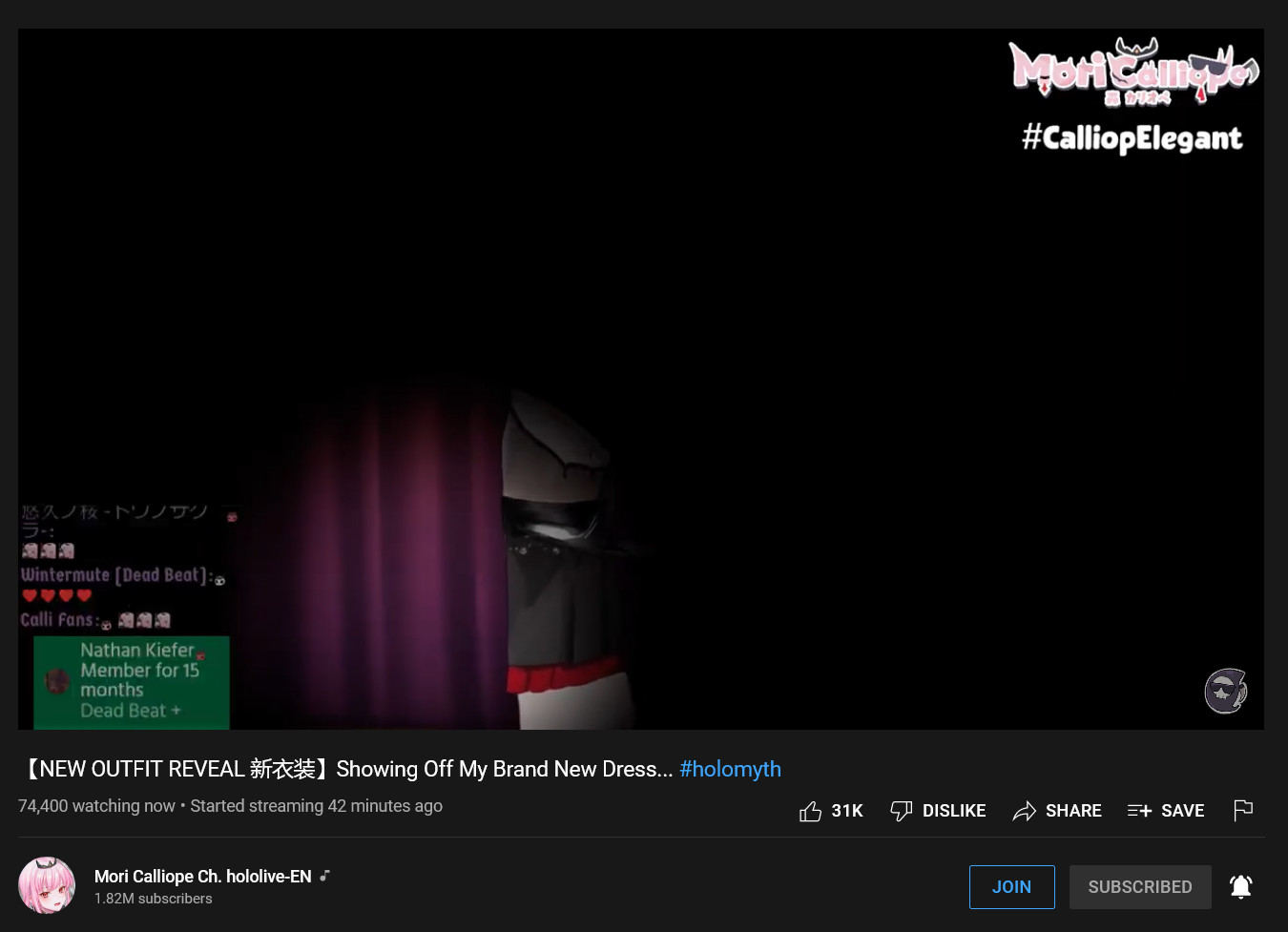The width and height of the screenshot is (1288, 932).
Task: Click the 31K like count
Action: pos(847,811)
